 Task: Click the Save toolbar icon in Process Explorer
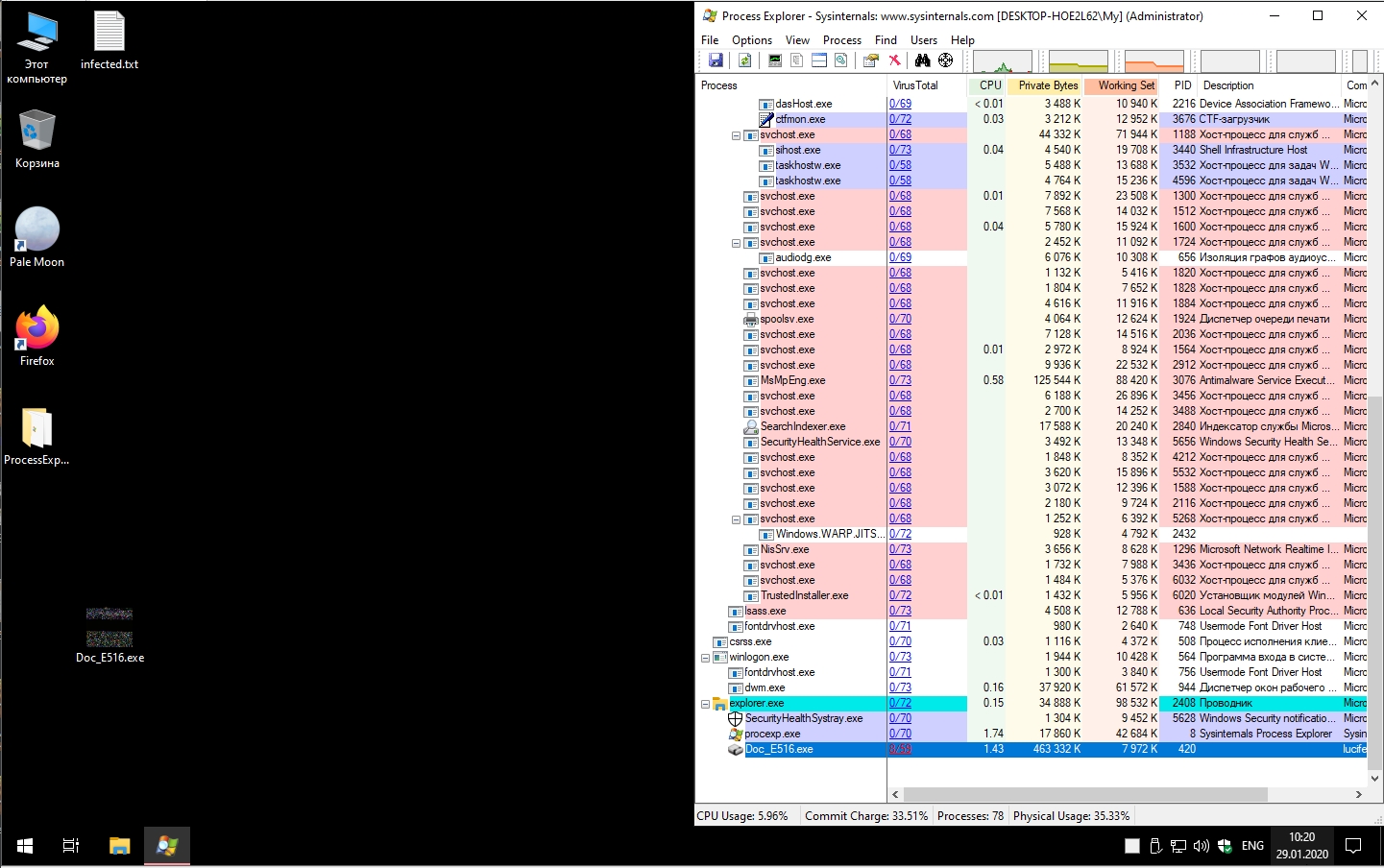click(716, 60)
